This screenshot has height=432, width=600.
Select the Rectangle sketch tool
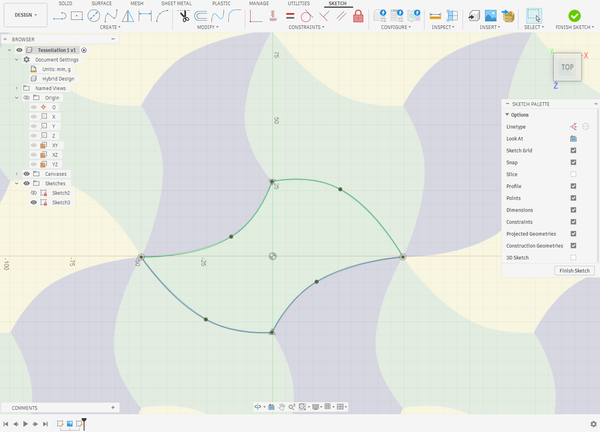77,16
